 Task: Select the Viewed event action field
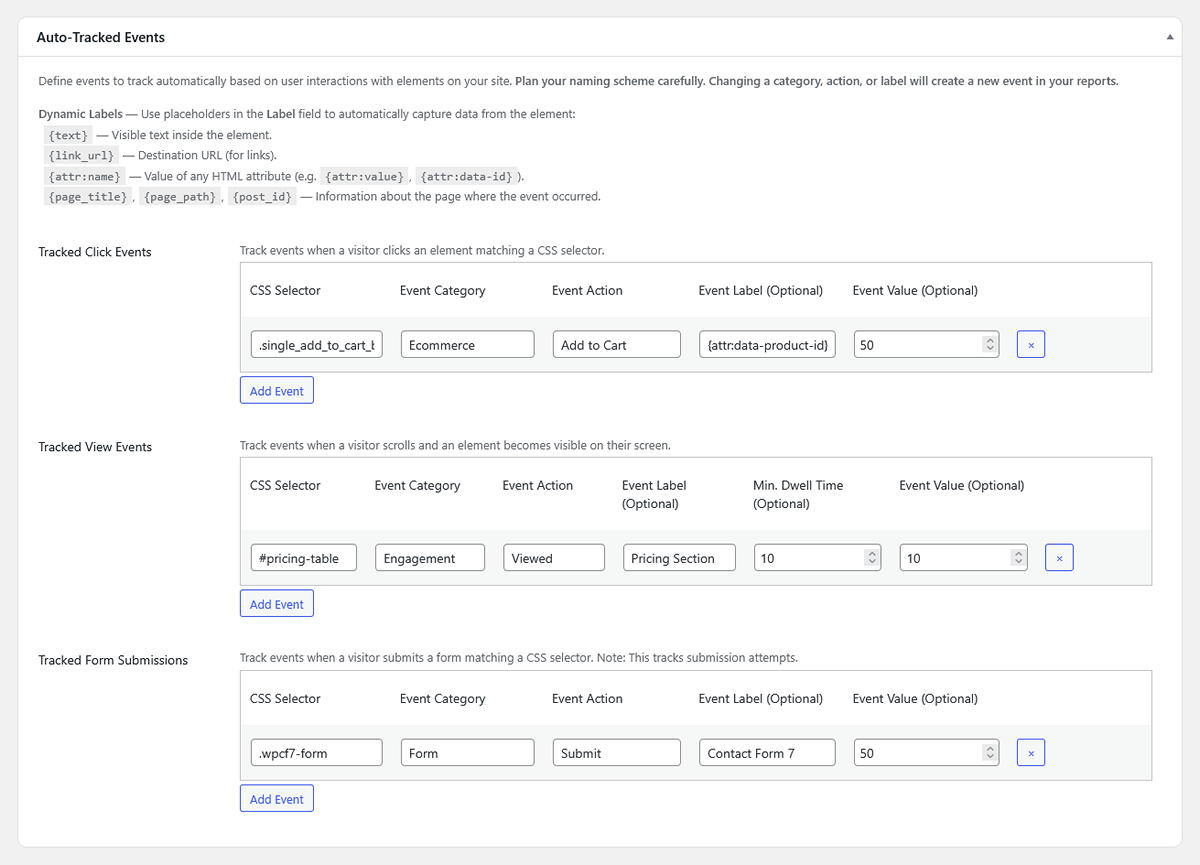coord(553,557)
